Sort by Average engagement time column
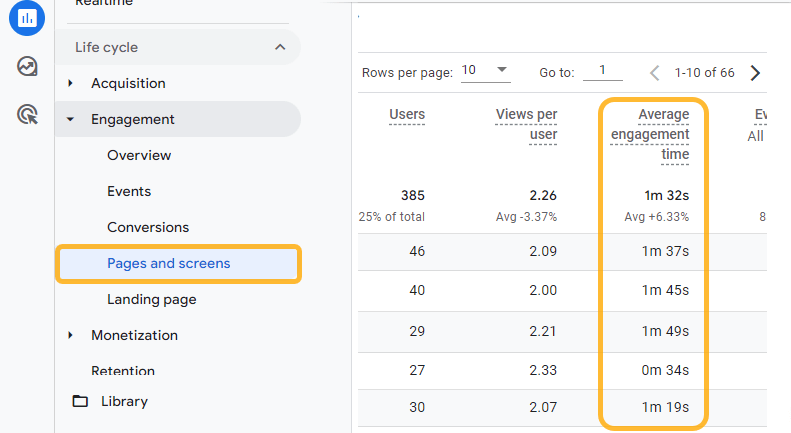 click(652, 134)
